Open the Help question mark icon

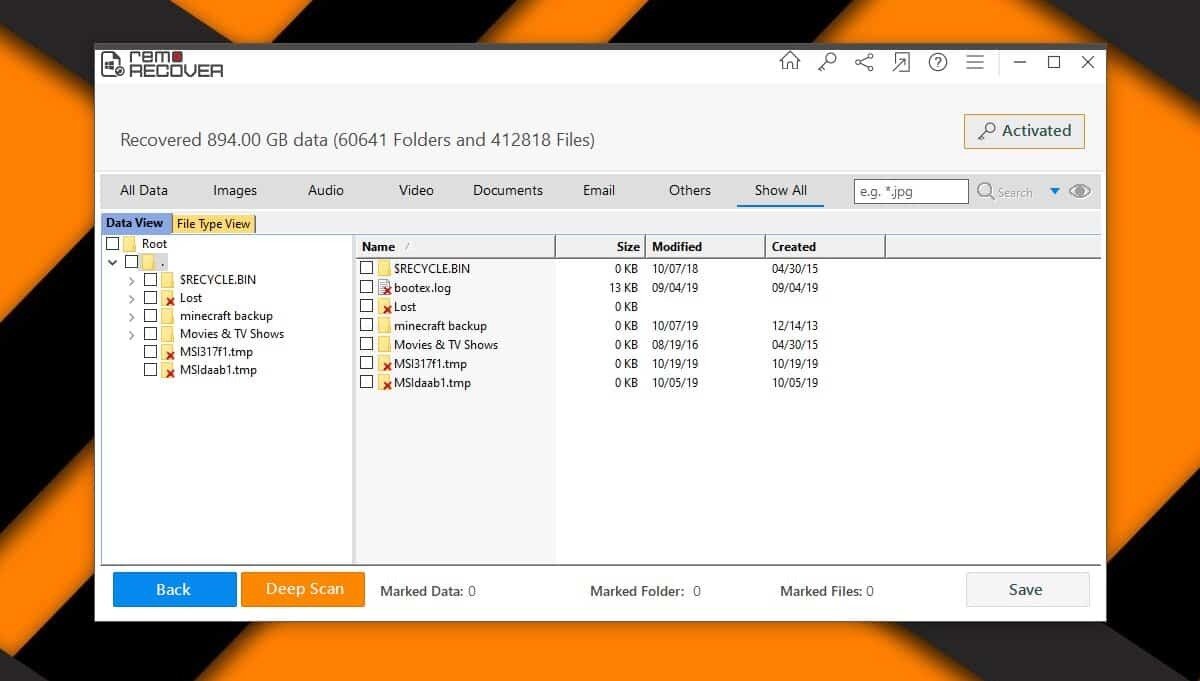[x=938, y=61]
